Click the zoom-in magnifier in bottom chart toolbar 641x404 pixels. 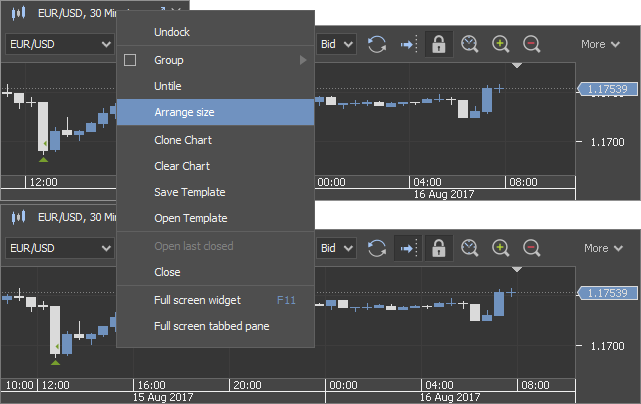[500, 248]
